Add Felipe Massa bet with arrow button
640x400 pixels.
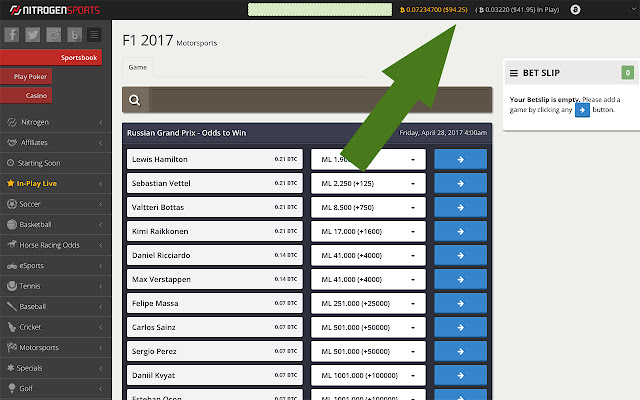[460, 303]
